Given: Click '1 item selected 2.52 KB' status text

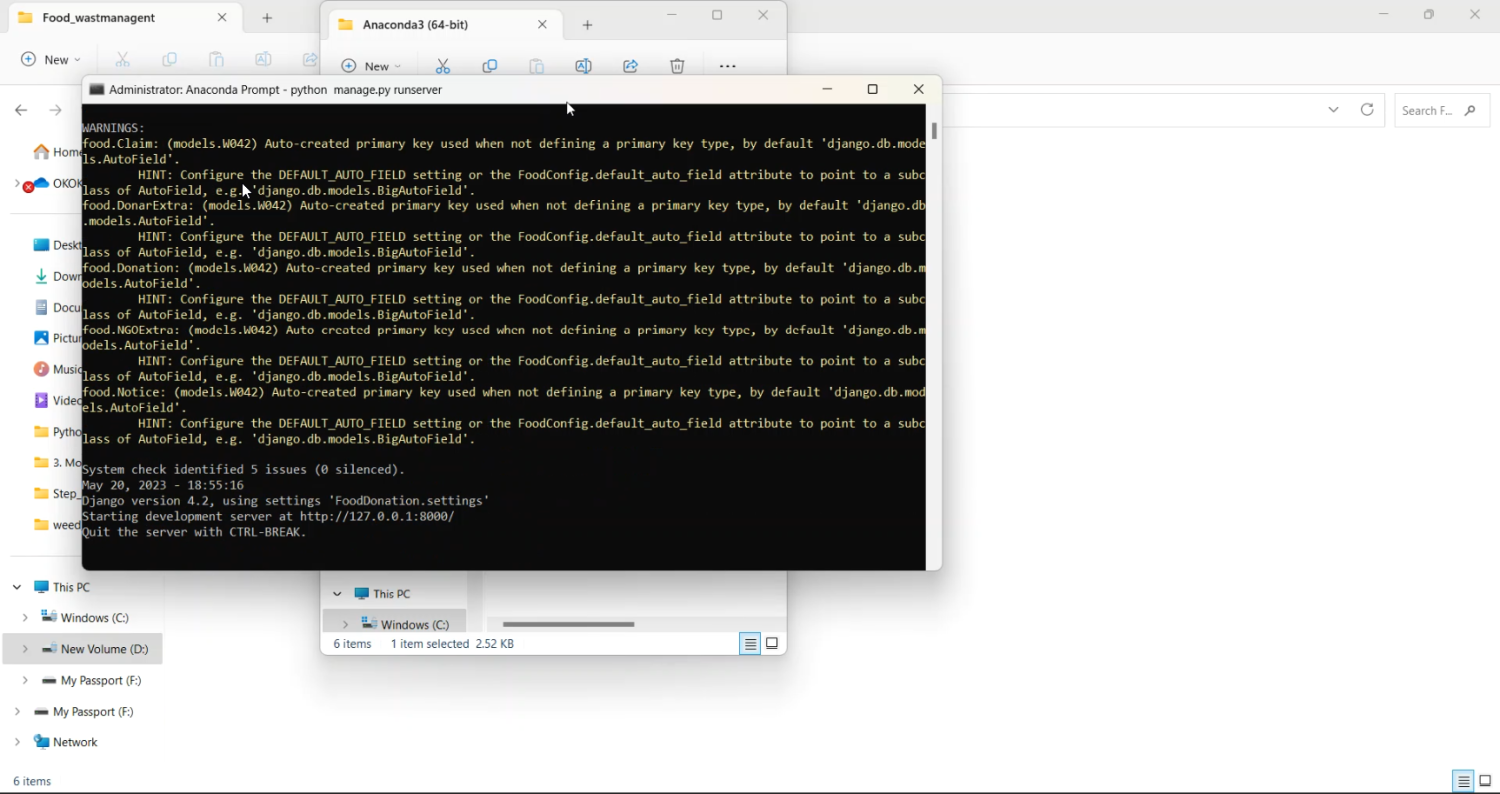Looking at the screenshot, I should pyautogui.click(x=452, y=644).
